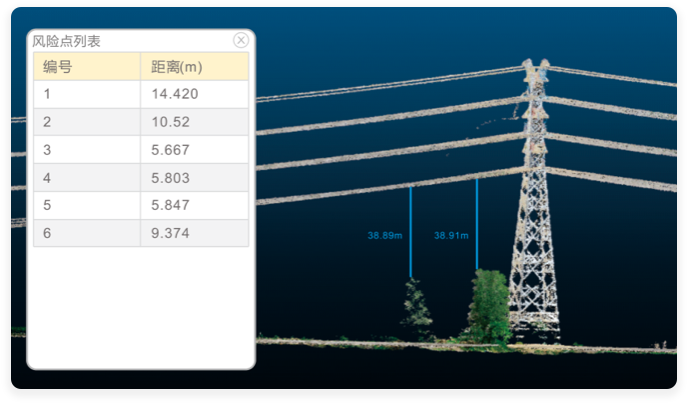Select risk point row number 3
The image size is (688, 404).
tap(47, 150)
